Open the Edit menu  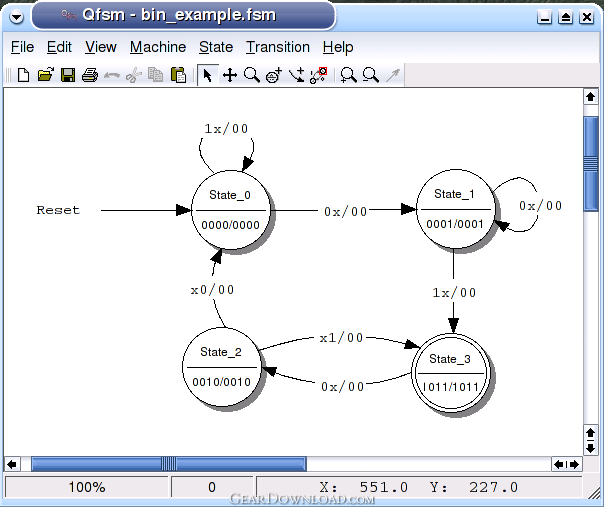59,47
